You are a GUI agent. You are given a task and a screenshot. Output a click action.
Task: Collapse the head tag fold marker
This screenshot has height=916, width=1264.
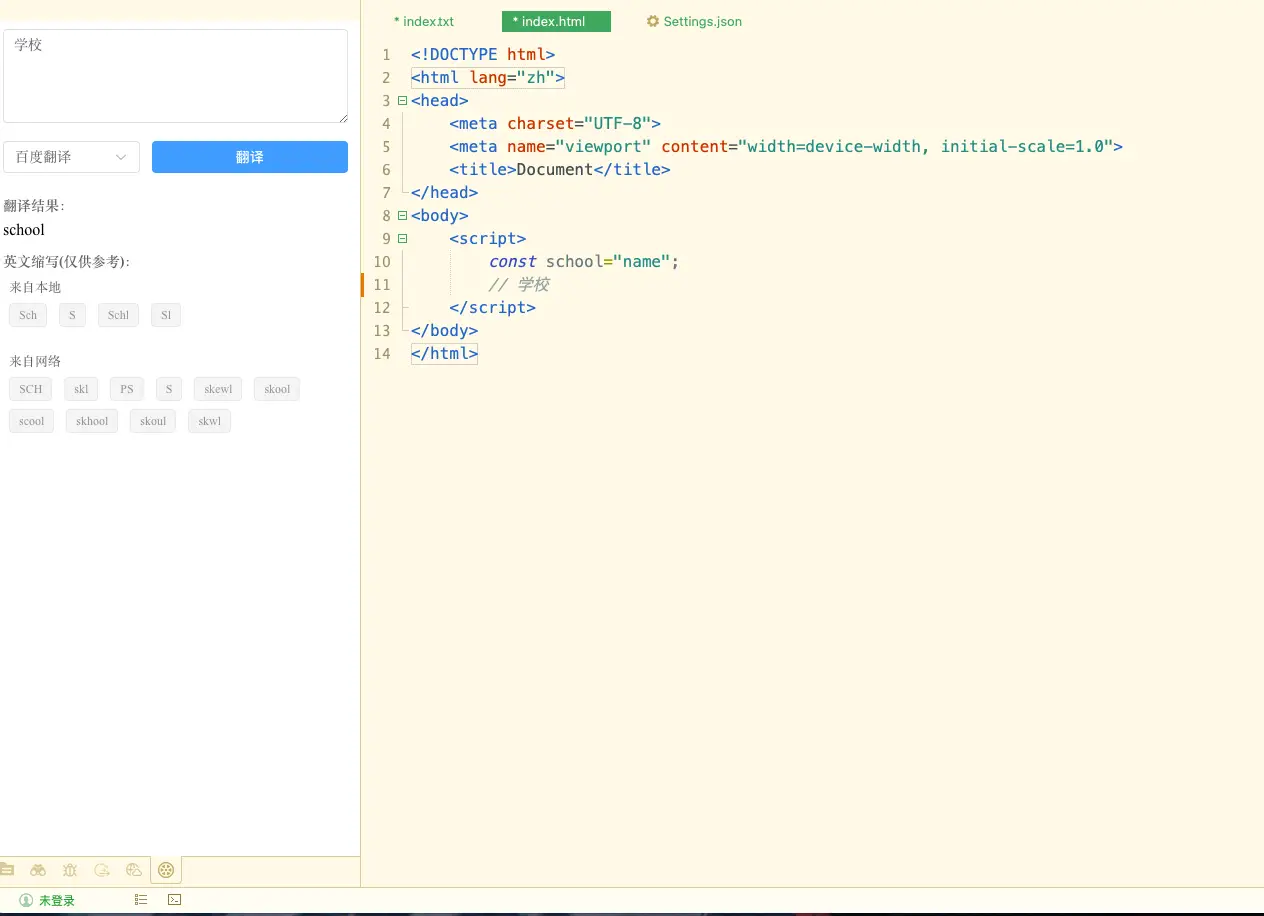[402, 100]
